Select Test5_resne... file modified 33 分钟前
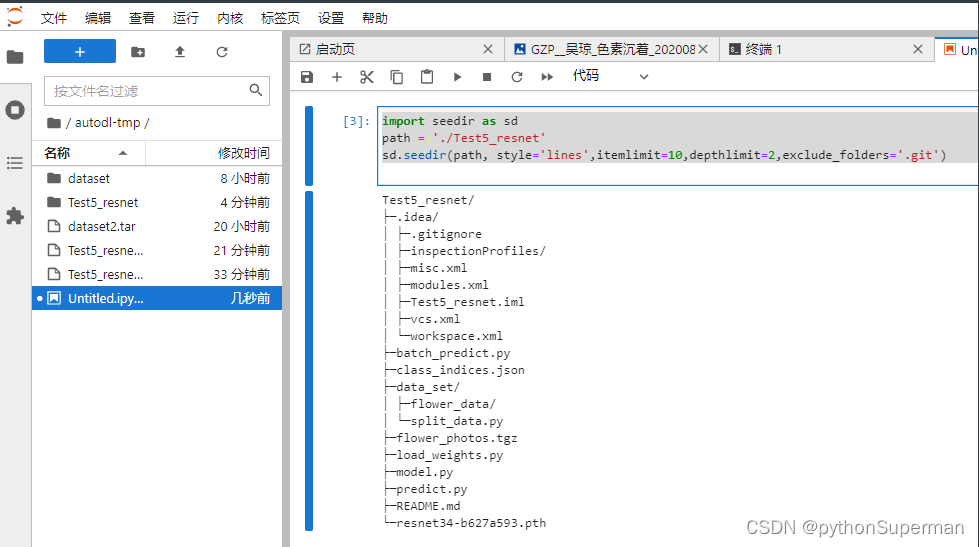The image size is (979, 547). click(157, 275)
